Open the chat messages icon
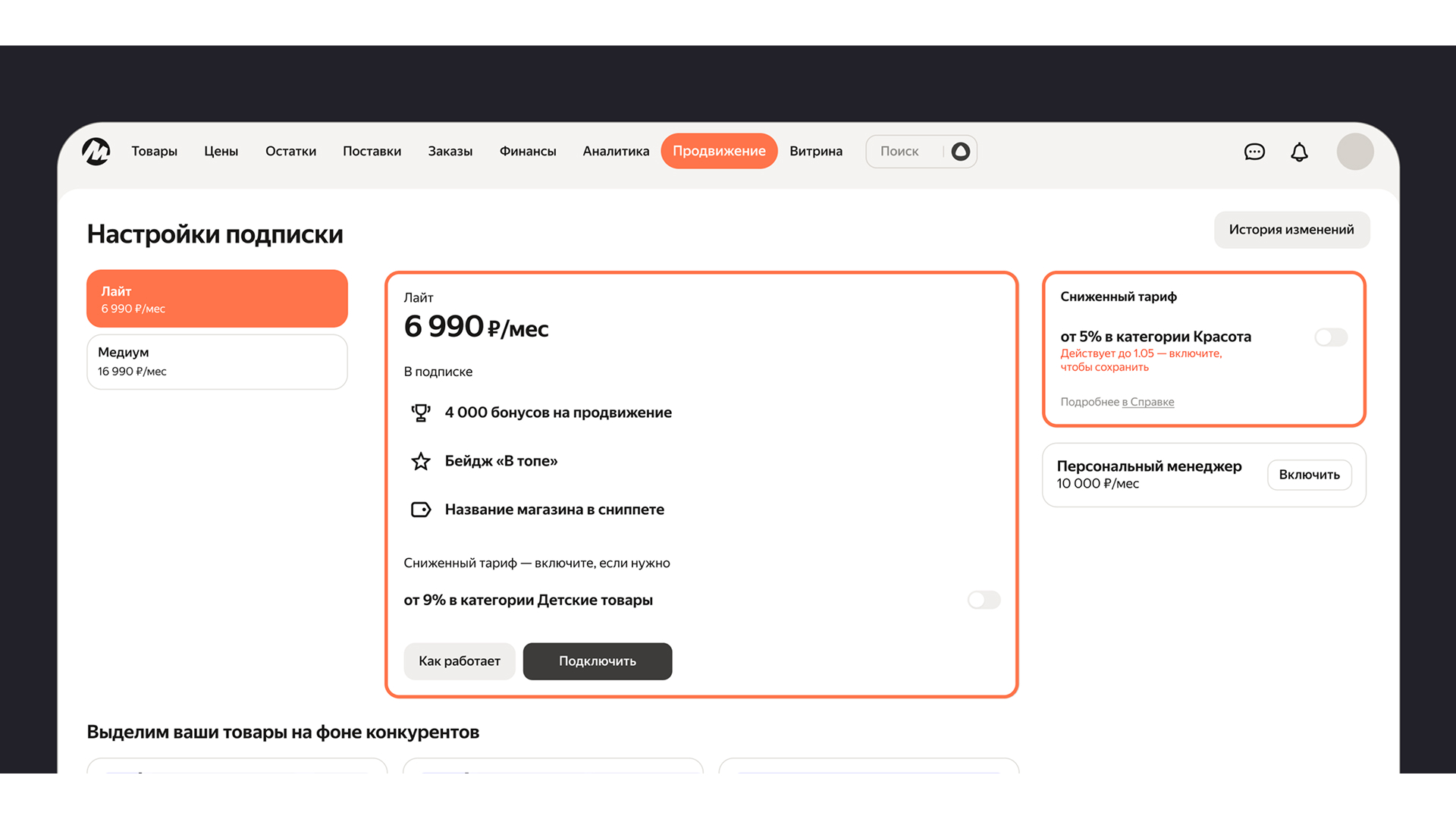This screenshot has height=819, width=1456. coord(1254,152)
